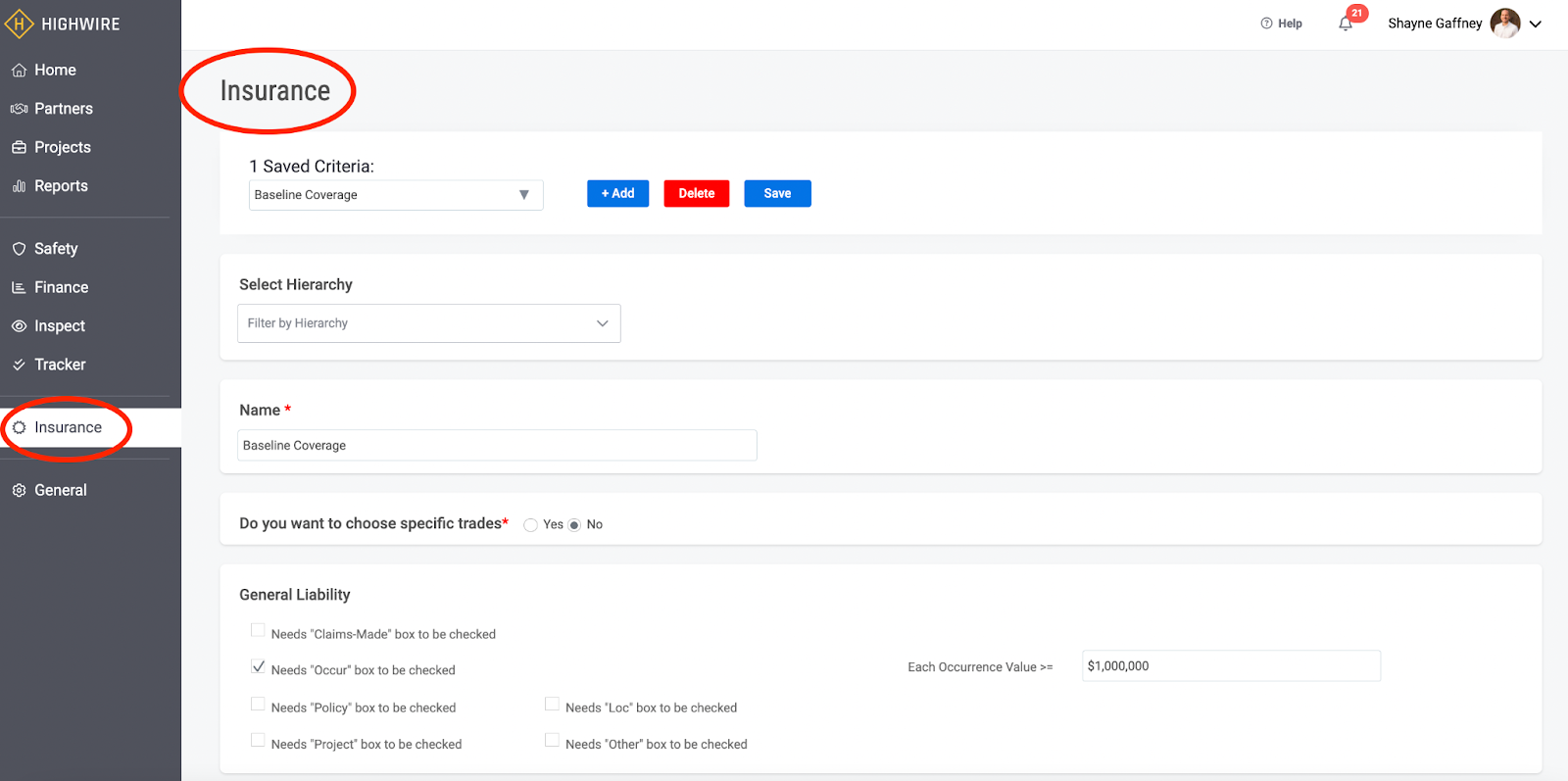Screen dimensions: 1568x781
Task: Check the "Loc" box requirement
Action: (x=552, y=705)
